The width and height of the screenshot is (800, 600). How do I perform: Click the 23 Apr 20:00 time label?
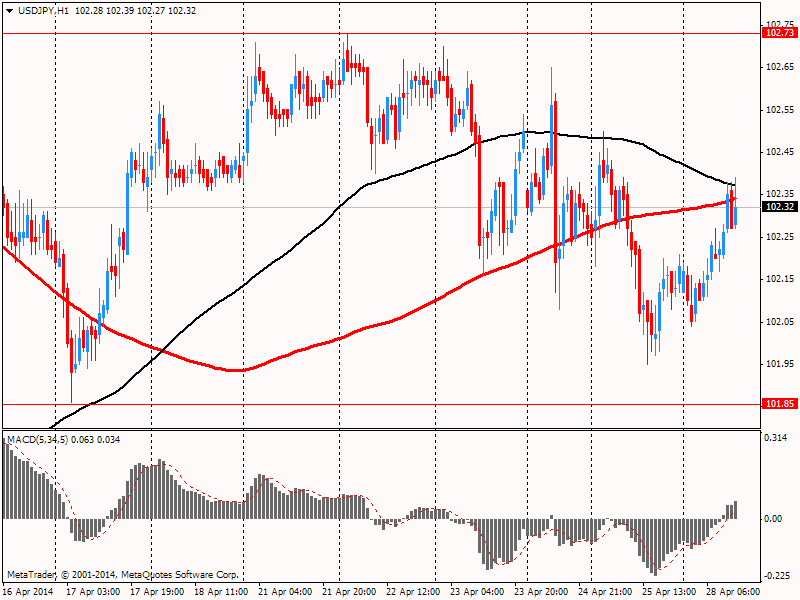click(542, 591)
